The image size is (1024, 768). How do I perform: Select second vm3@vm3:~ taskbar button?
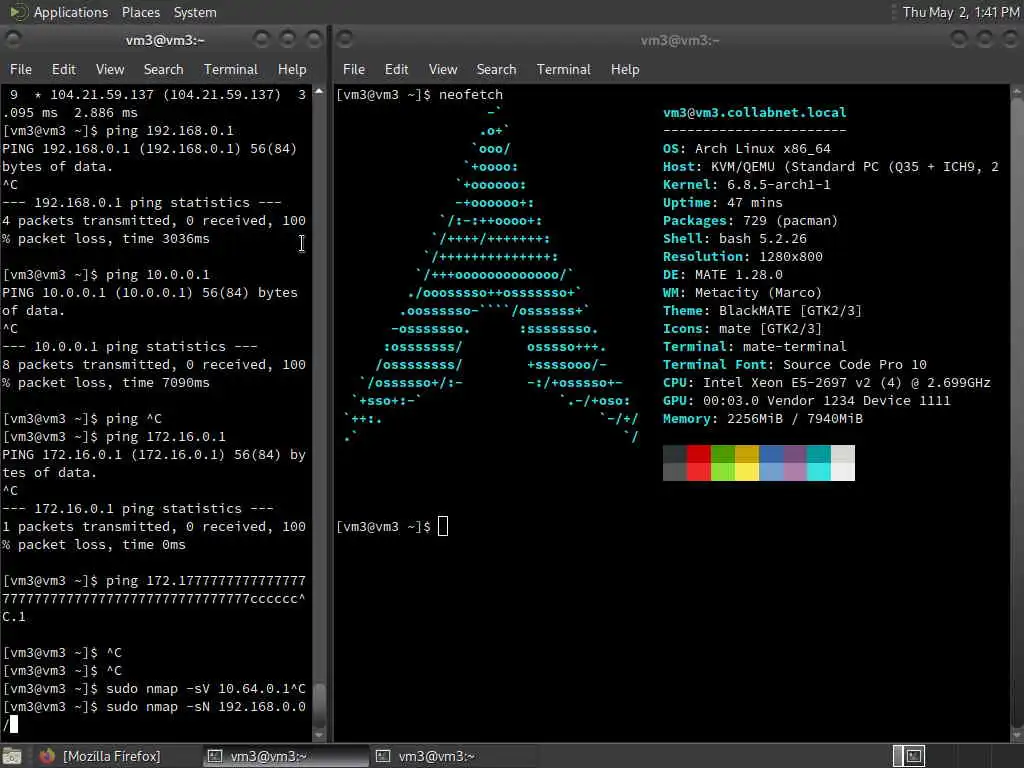point(452,756)
